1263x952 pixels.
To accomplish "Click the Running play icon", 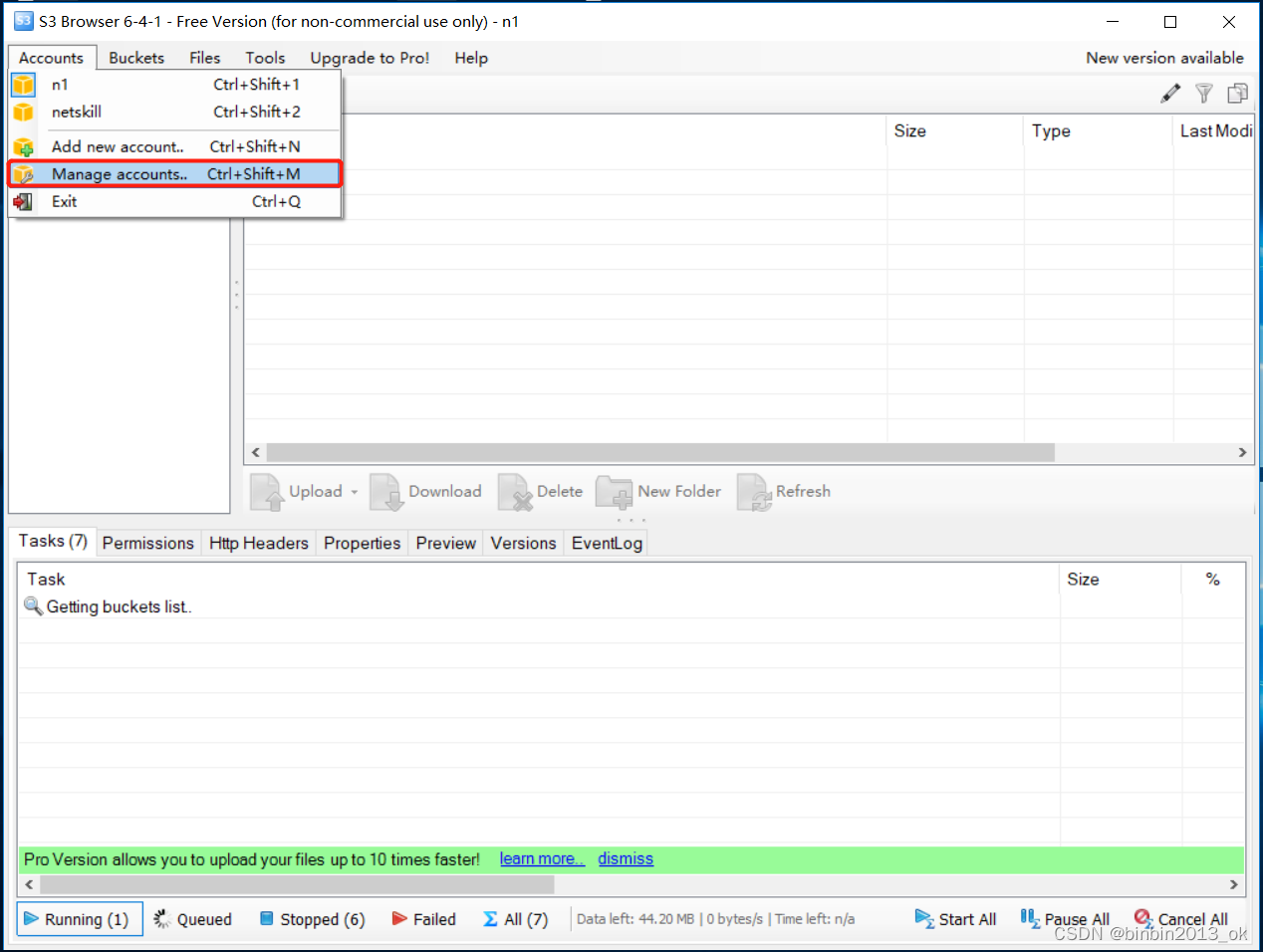I will [x=31, y=918].
